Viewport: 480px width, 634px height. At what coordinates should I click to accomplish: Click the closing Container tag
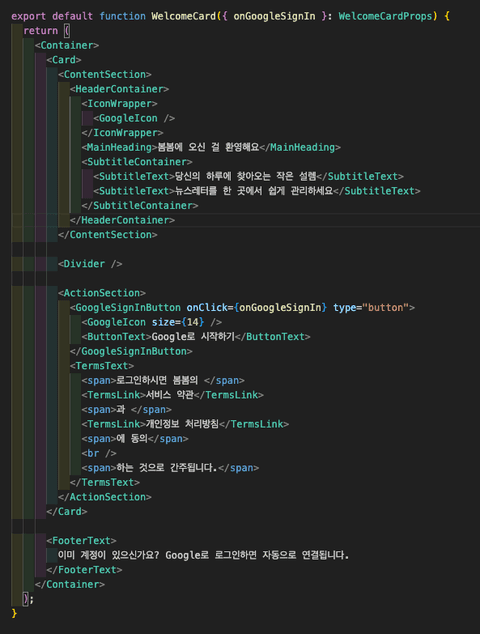point(70,584)
